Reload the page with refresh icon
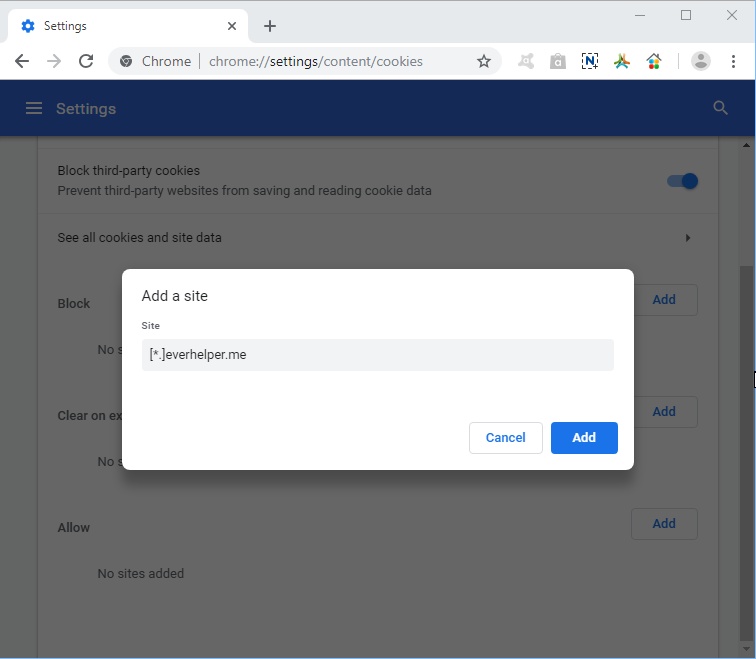Image resolution: width=756 pixels, height=659 pixels. pyautogui.click(x=86, y=61)
